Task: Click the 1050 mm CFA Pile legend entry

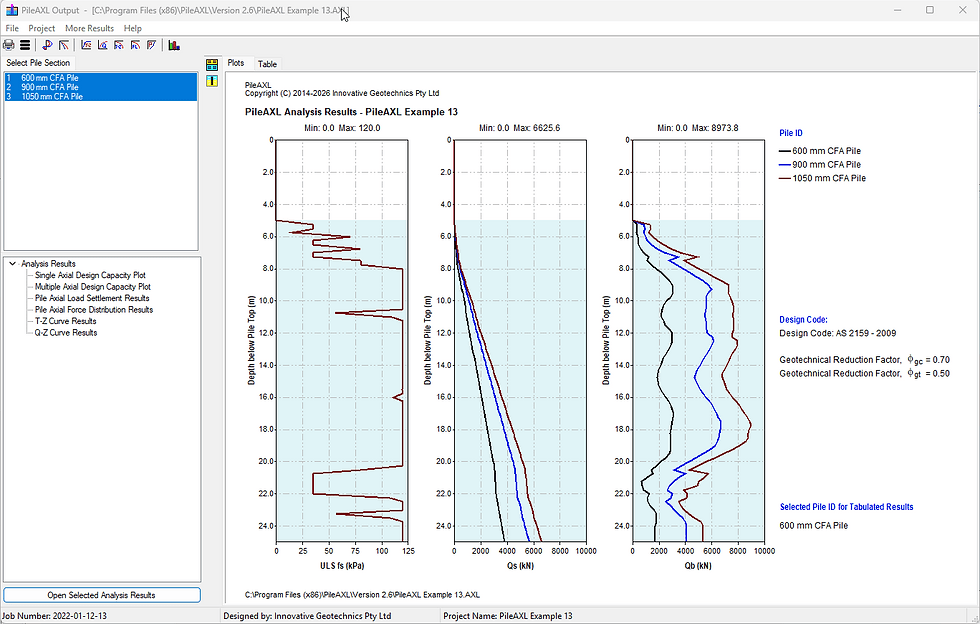Action: (822, 178)
